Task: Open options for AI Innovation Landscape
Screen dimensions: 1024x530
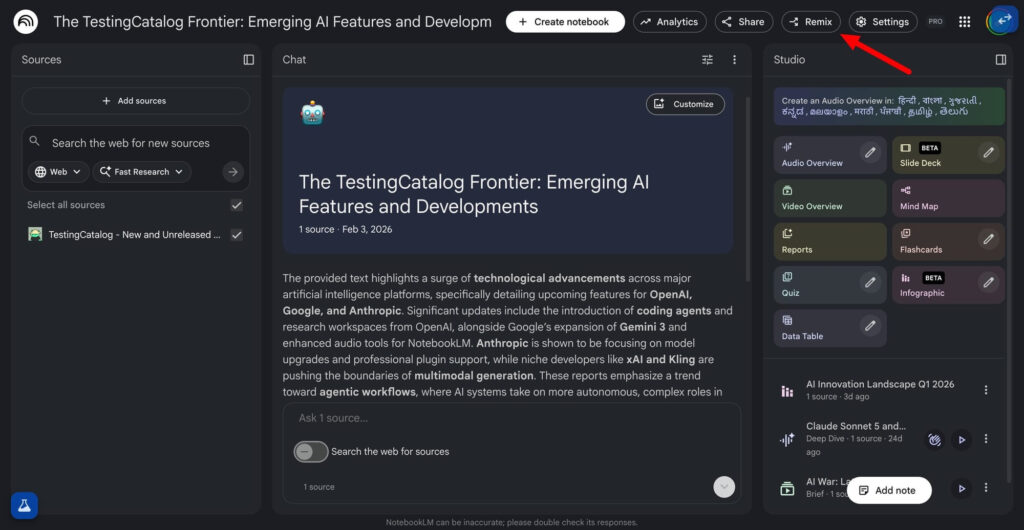Action: 986,390
